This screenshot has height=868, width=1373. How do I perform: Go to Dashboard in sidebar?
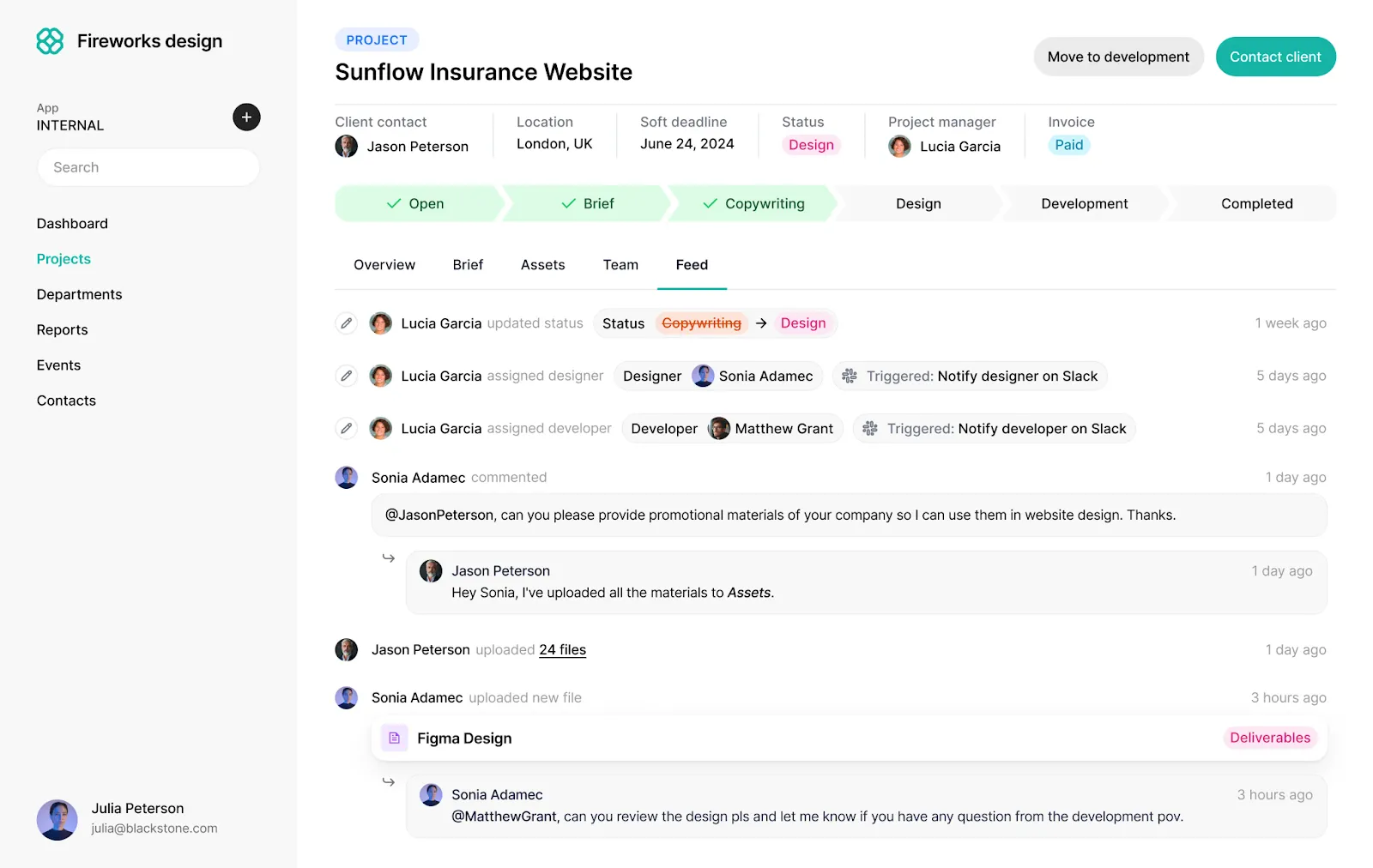point(72,224)
